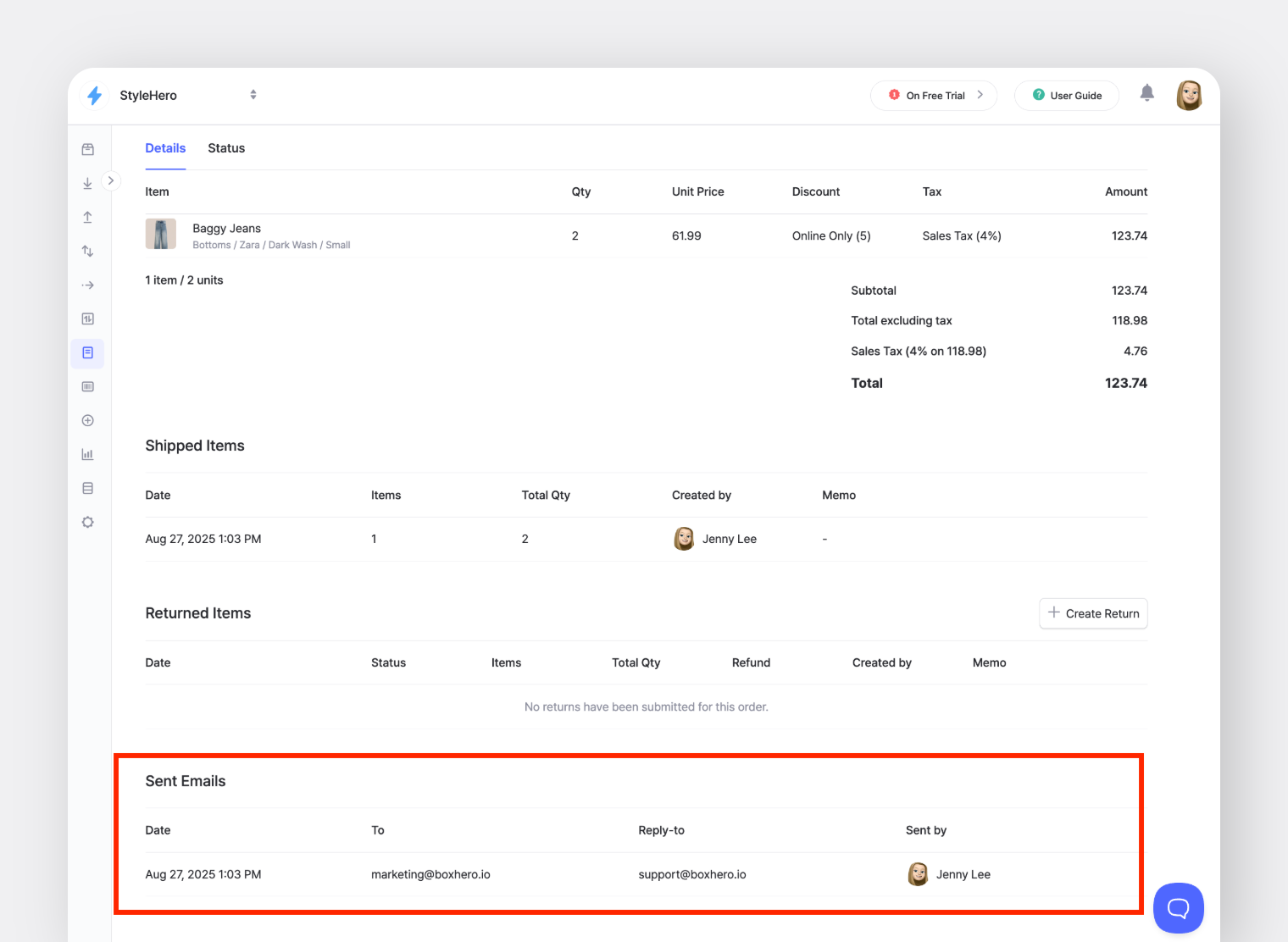Viewport: 1288px width, 942px height.
Task: Open the User Guide
Action: (x=1066, y=95)
